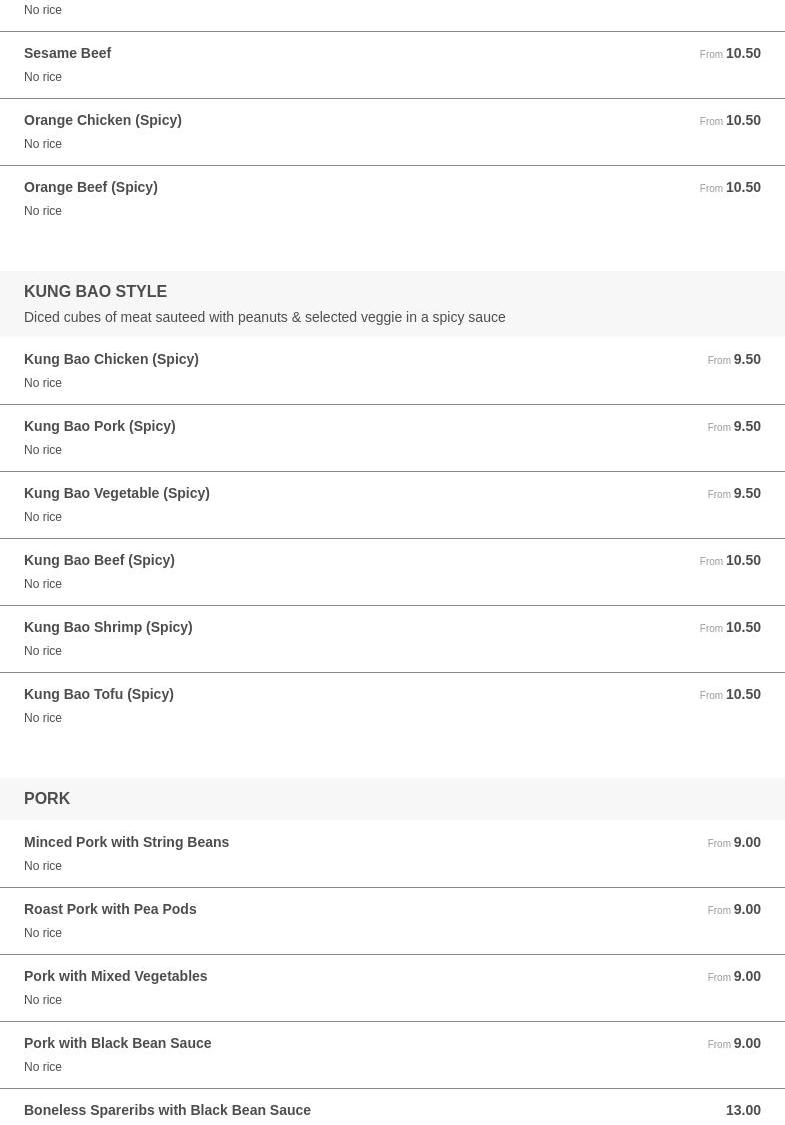Open Roast Pork with Pea Pods
The width and height of the screenshot is (785, 1125).
click(x=392, y=921)
